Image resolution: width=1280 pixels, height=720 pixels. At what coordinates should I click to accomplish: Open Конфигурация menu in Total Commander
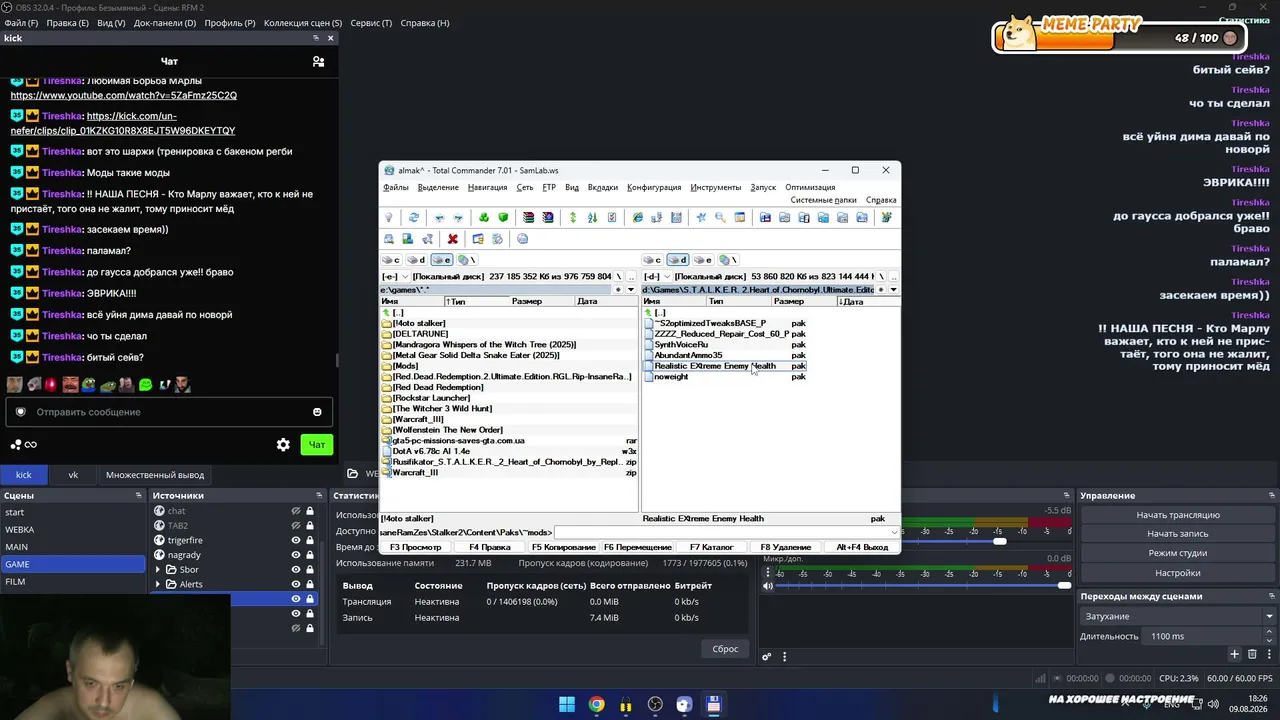click(654, 187)
